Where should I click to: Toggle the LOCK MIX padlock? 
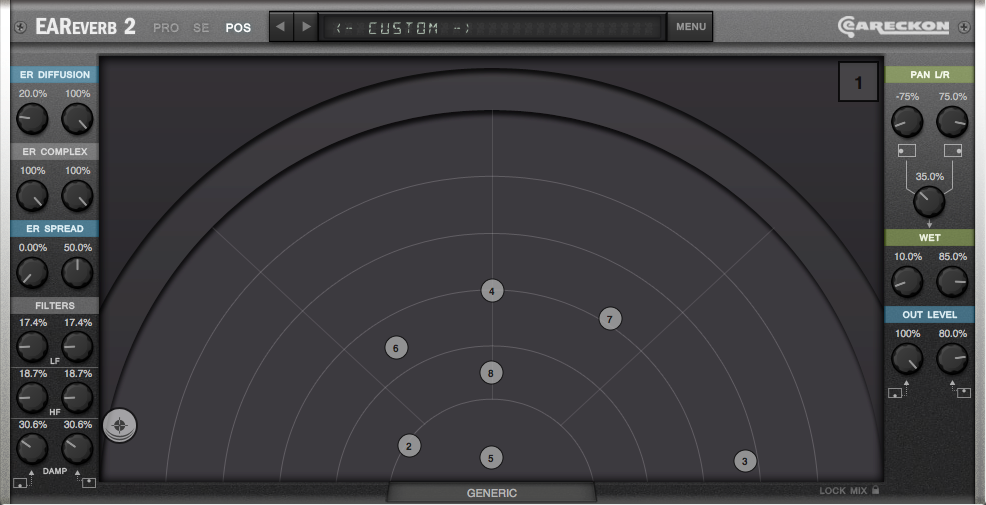click(876, 490)
